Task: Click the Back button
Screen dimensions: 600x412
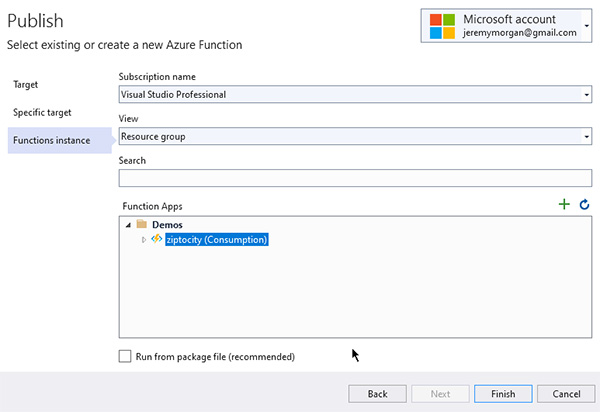Action: click(377, 394)
